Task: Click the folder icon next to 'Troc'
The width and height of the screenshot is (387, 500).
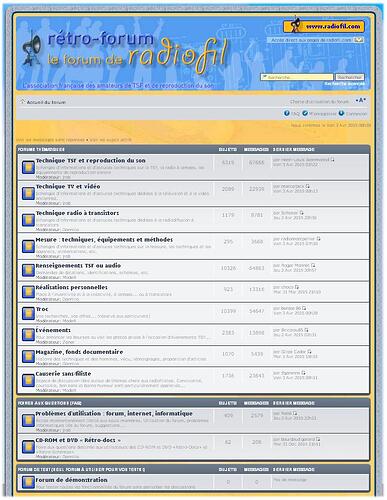Action: tap(28, 313)
